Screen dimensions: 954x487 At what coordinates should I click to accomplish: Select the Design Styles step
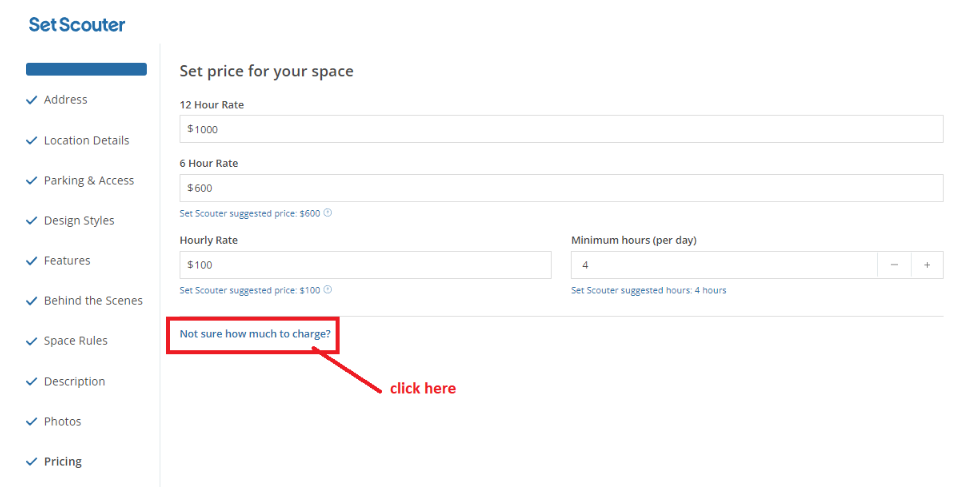[79, 221]
